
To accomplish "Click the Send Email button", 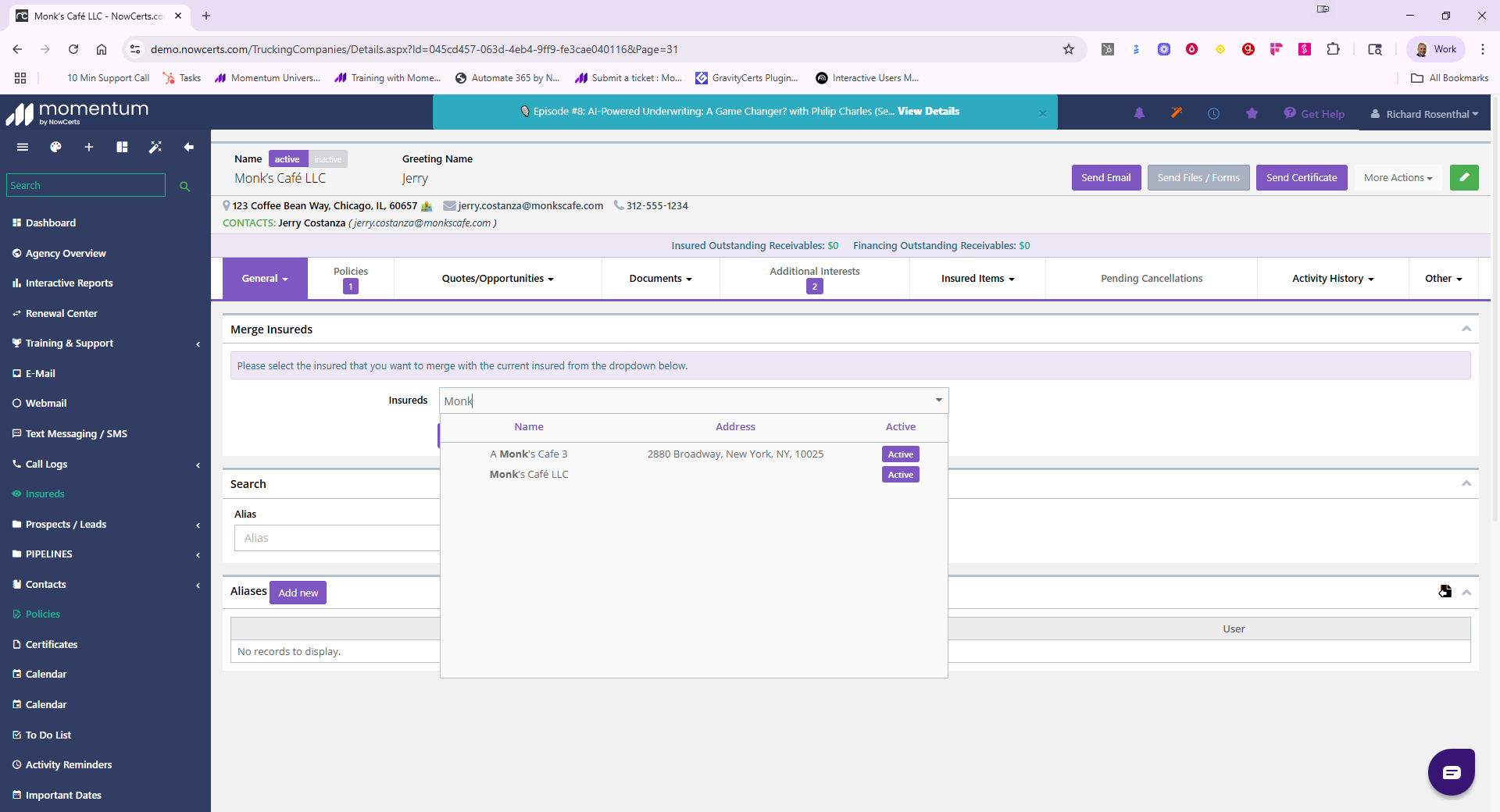I will pyautogui.click(x=1106, y=177).
